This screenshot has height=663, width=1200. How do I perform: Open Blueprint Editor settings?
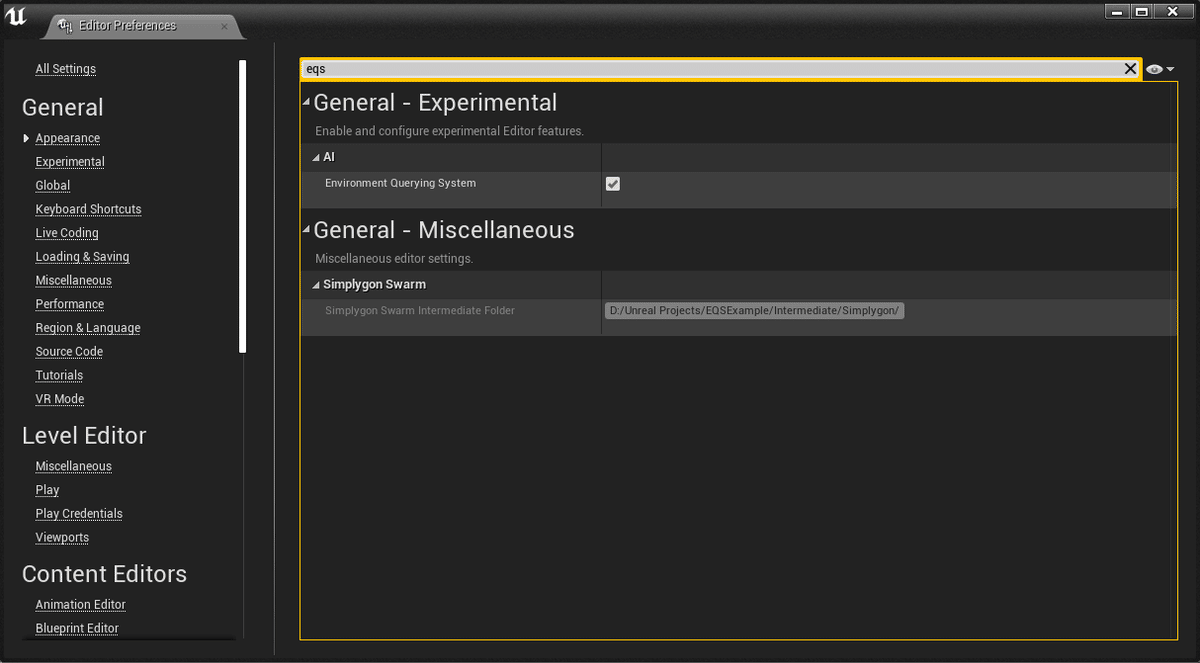77,629
